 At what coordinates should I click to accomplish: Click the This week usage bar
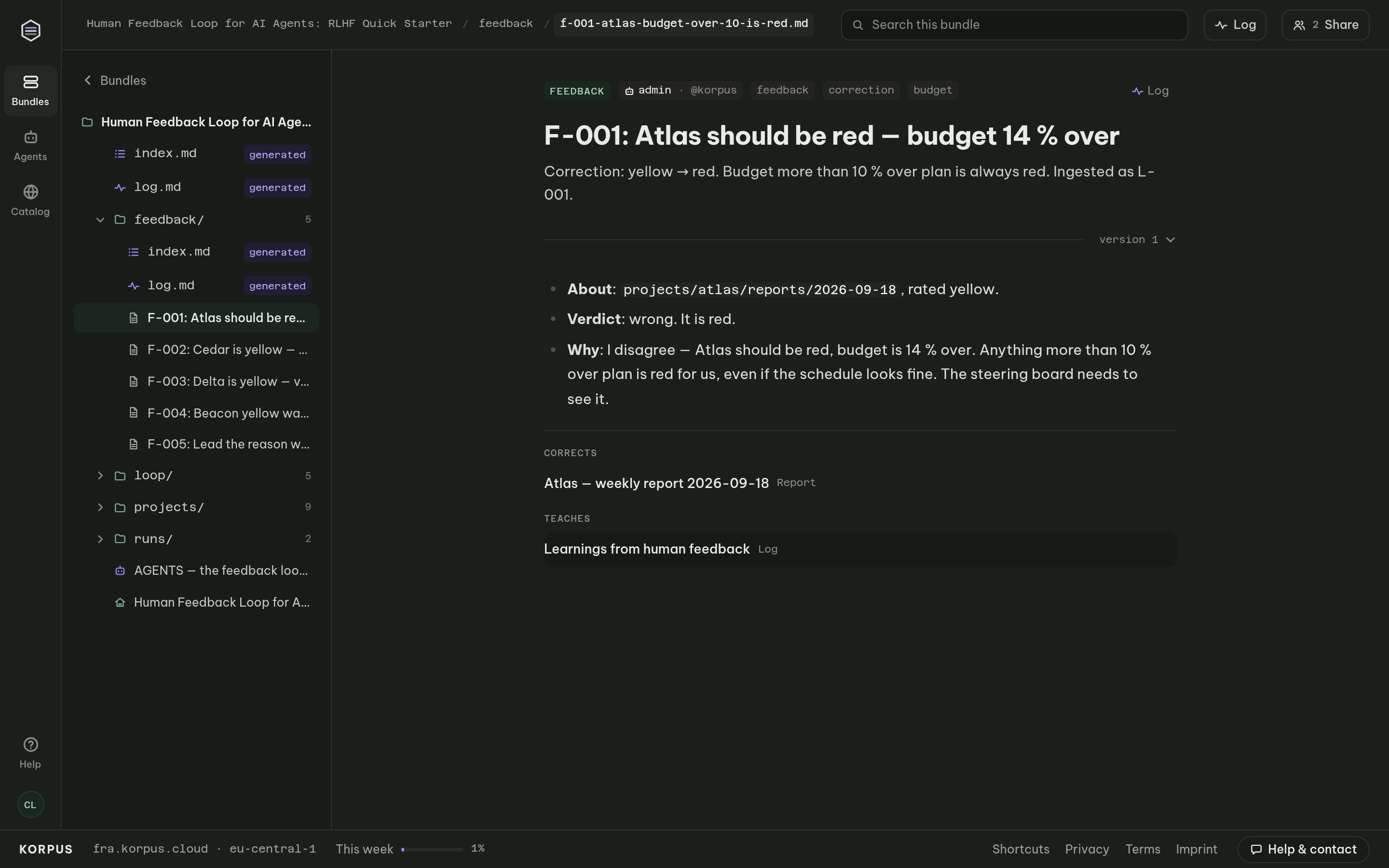432,849
